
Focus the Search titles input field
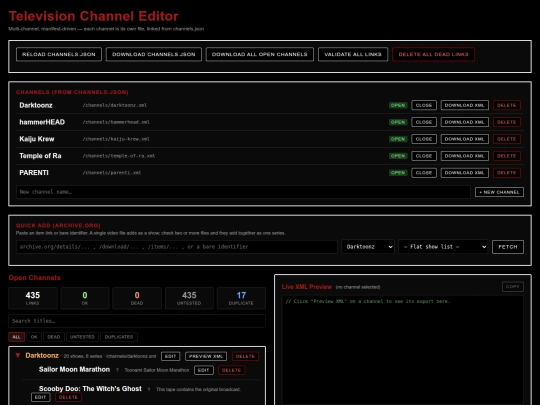(x=137, y=321)
